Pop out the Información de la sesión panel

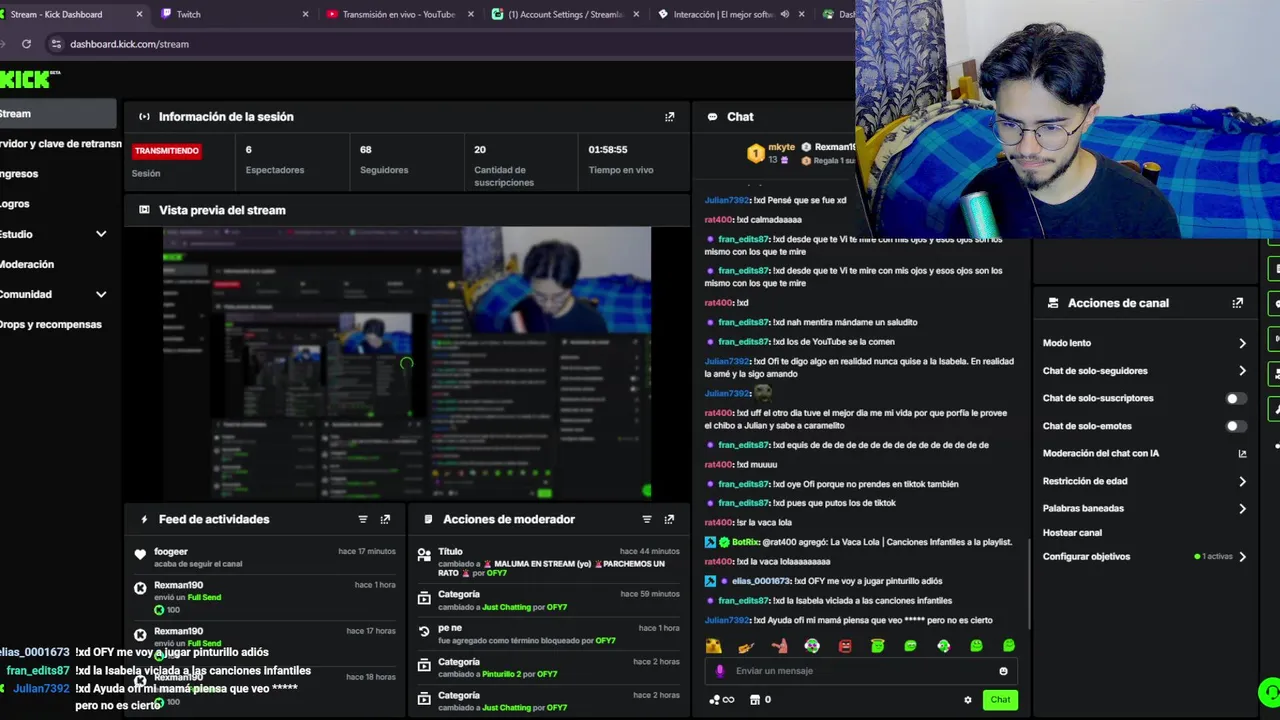670,117
